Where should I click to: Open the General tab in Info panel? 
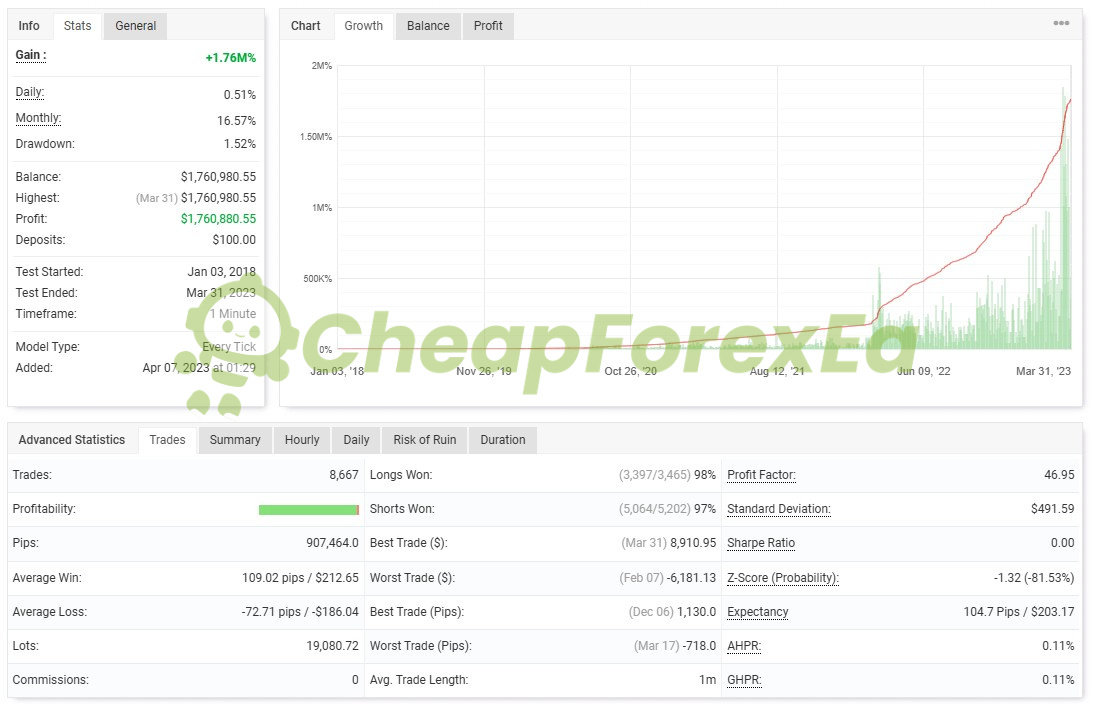[x=135, y=26]
